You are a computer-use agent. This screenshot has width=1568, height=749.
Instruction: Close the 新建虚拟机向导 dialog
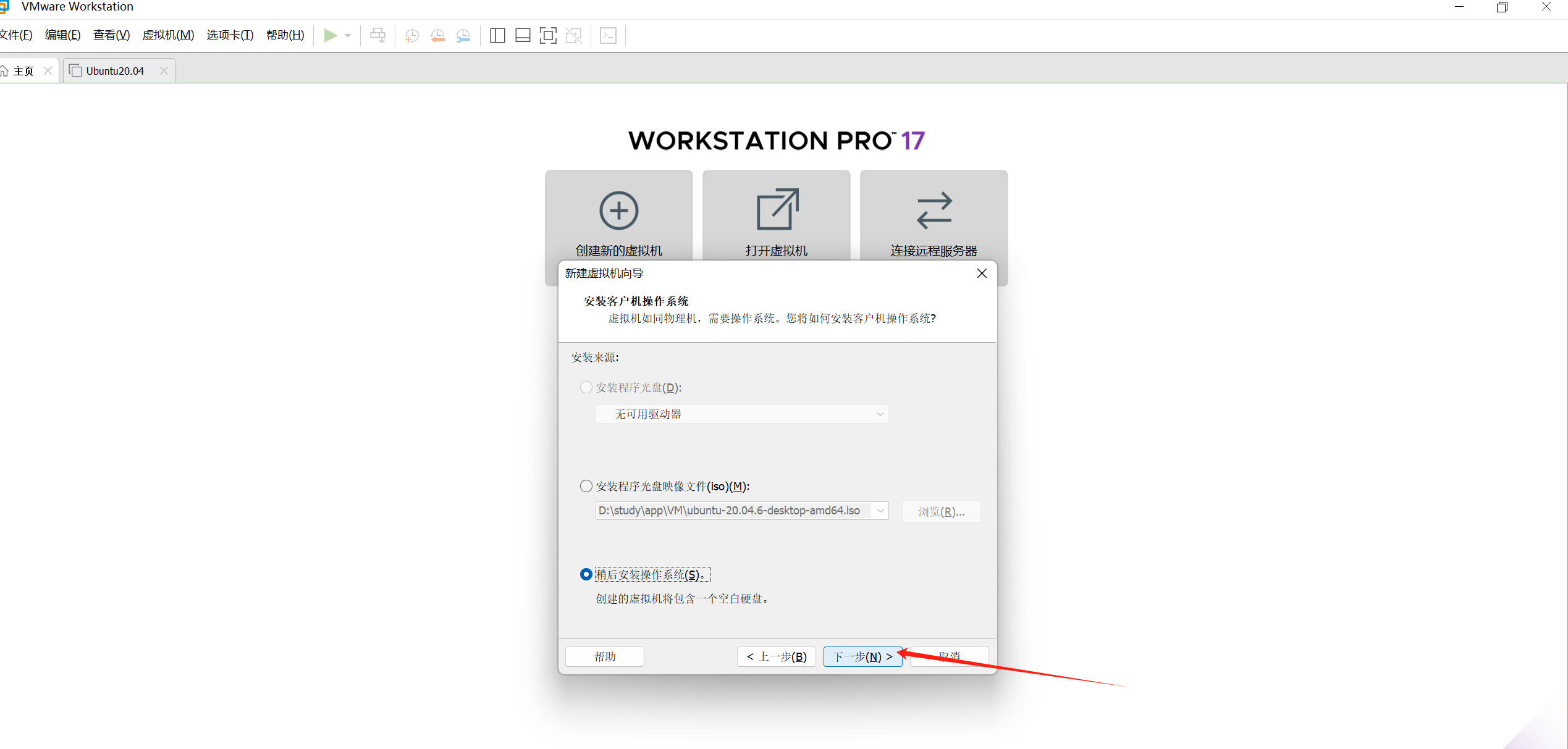[x=982, y=273]
